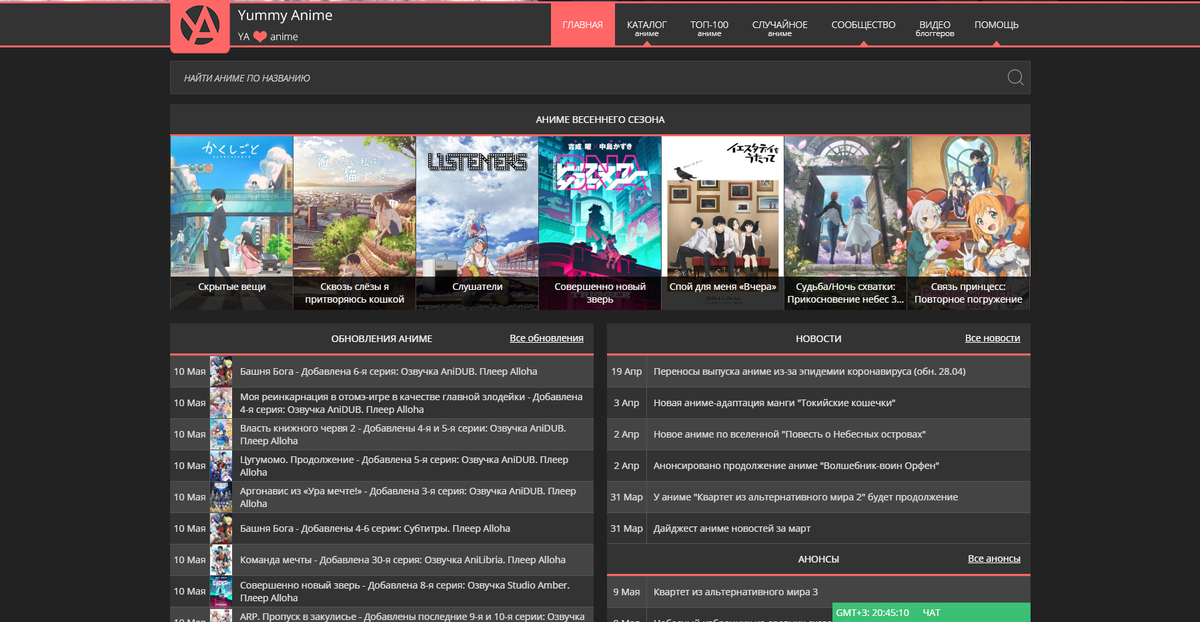Open the Спой для меня «Вчера» poster
1200x622 pixels.
pyautogui.click(x=723, y=223)
